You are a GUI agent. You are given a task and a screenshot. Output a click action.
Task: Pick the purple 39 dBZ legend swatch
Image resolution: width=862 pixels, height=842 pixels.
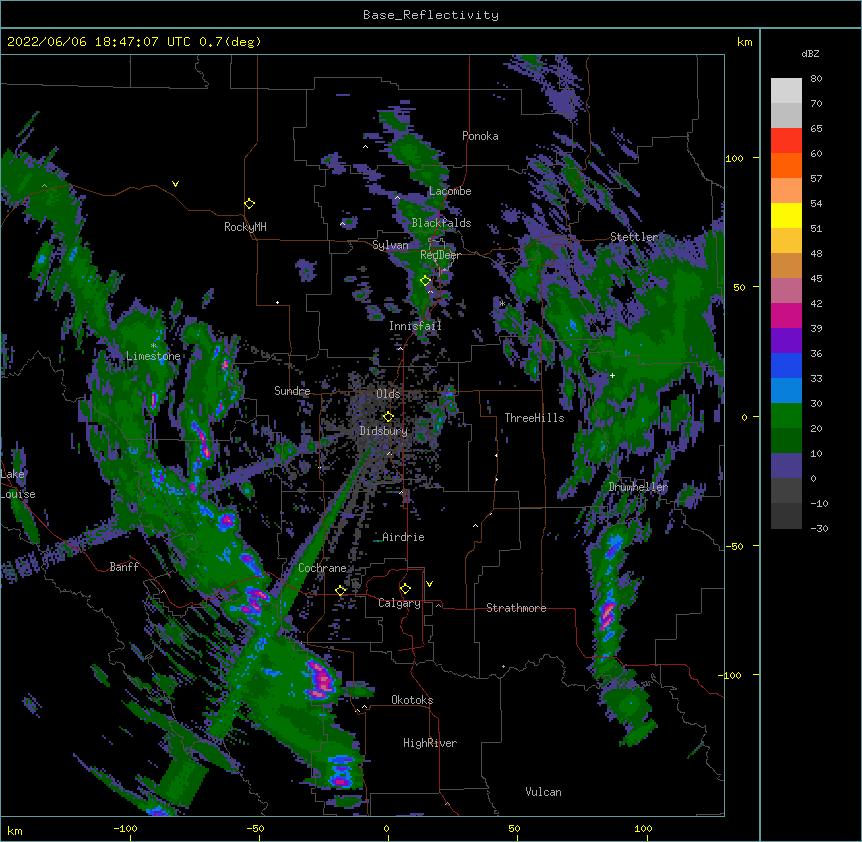pyautogui.click(x=786, y=340)
